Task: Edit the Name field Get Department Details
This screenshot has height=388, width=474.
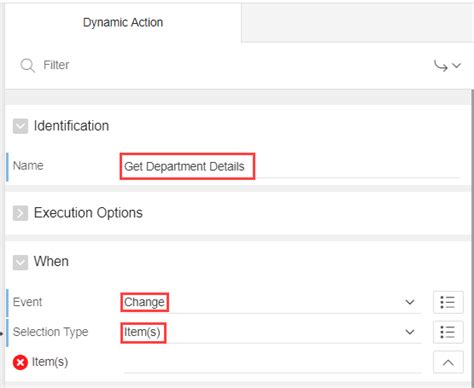Action: click(290, 166)
